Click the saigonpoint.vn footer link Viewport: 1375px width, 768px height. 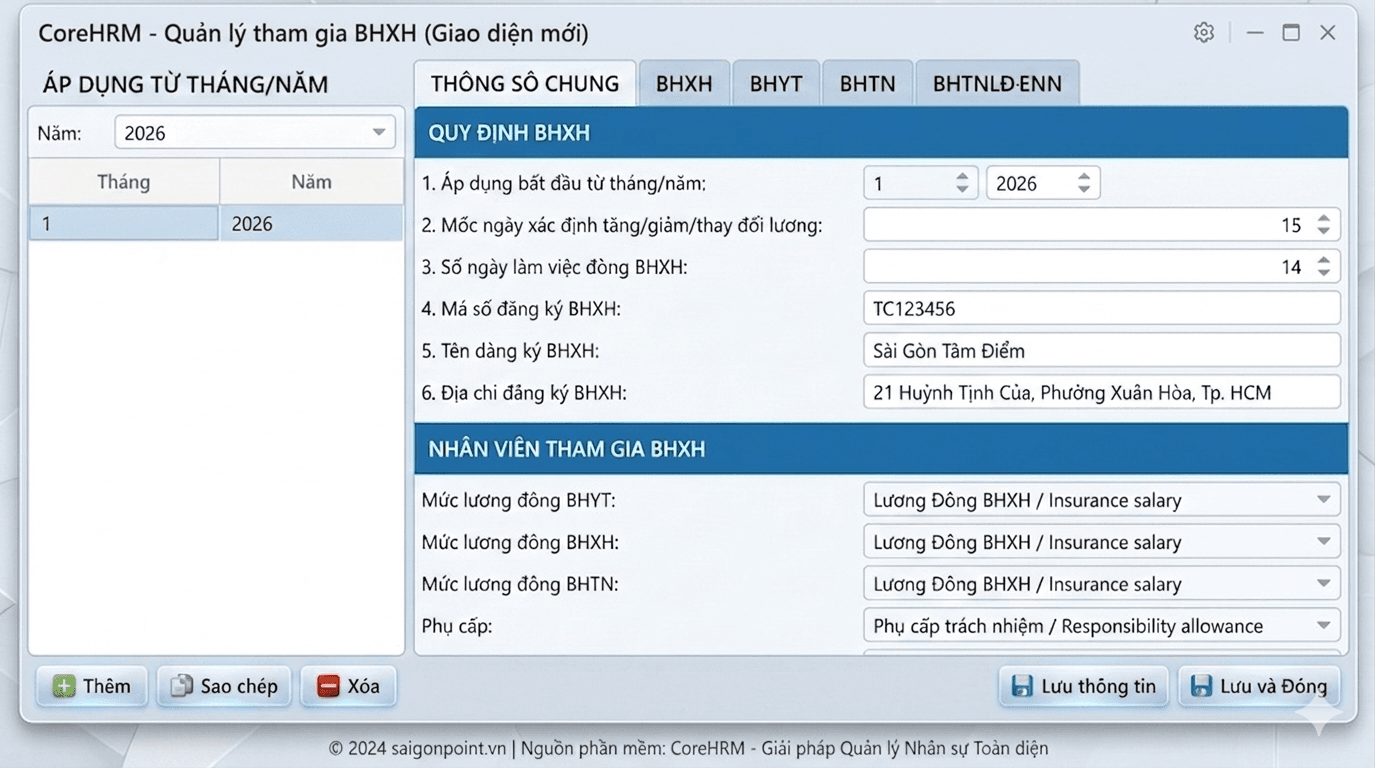click(450, 747)
